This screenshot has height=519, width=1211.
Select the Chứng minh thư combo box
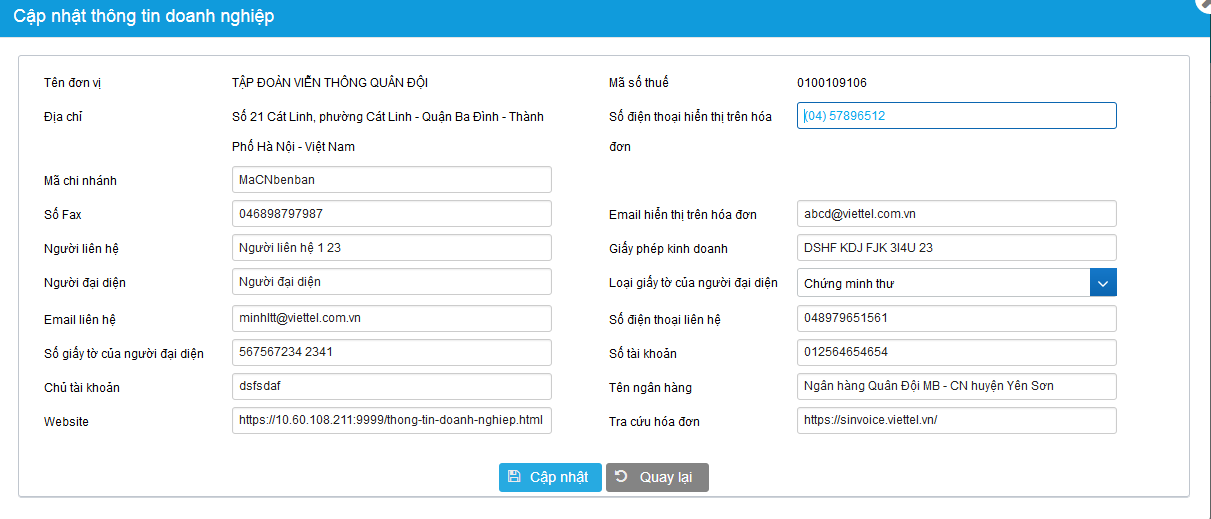tap(943, 283)
